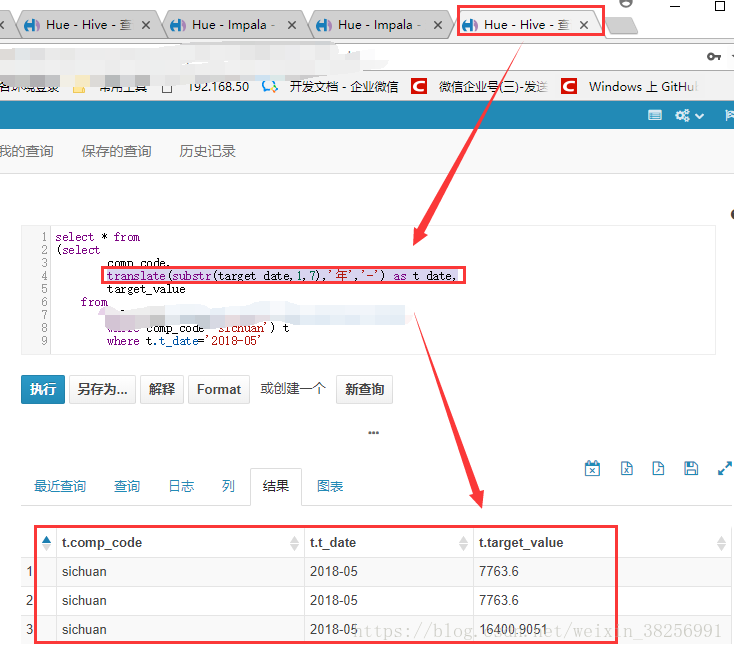Switch to first Hue - Hive browser tab
The image size is (734, 651).
click(x=87, y=25)
